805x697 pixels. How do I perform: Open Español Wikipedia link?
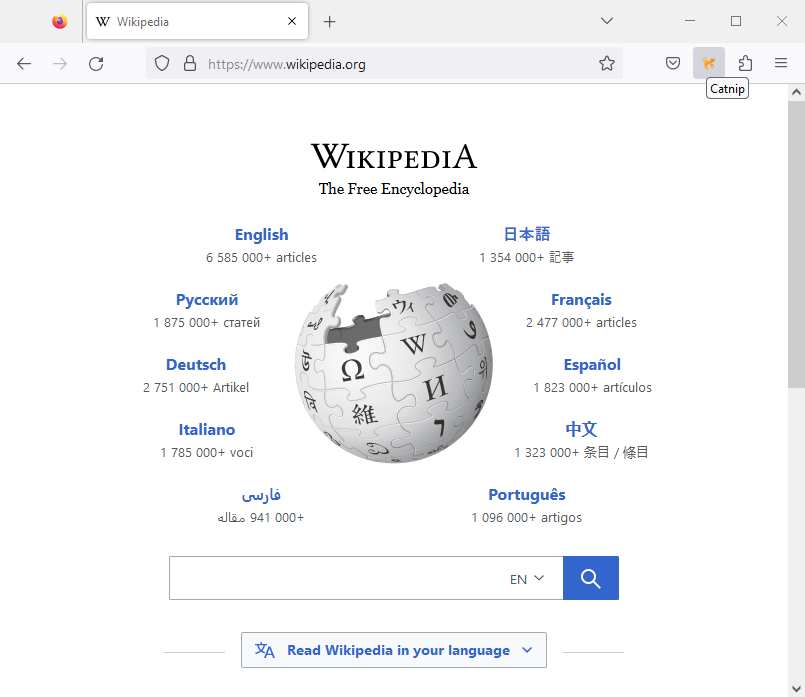[592, 364]
